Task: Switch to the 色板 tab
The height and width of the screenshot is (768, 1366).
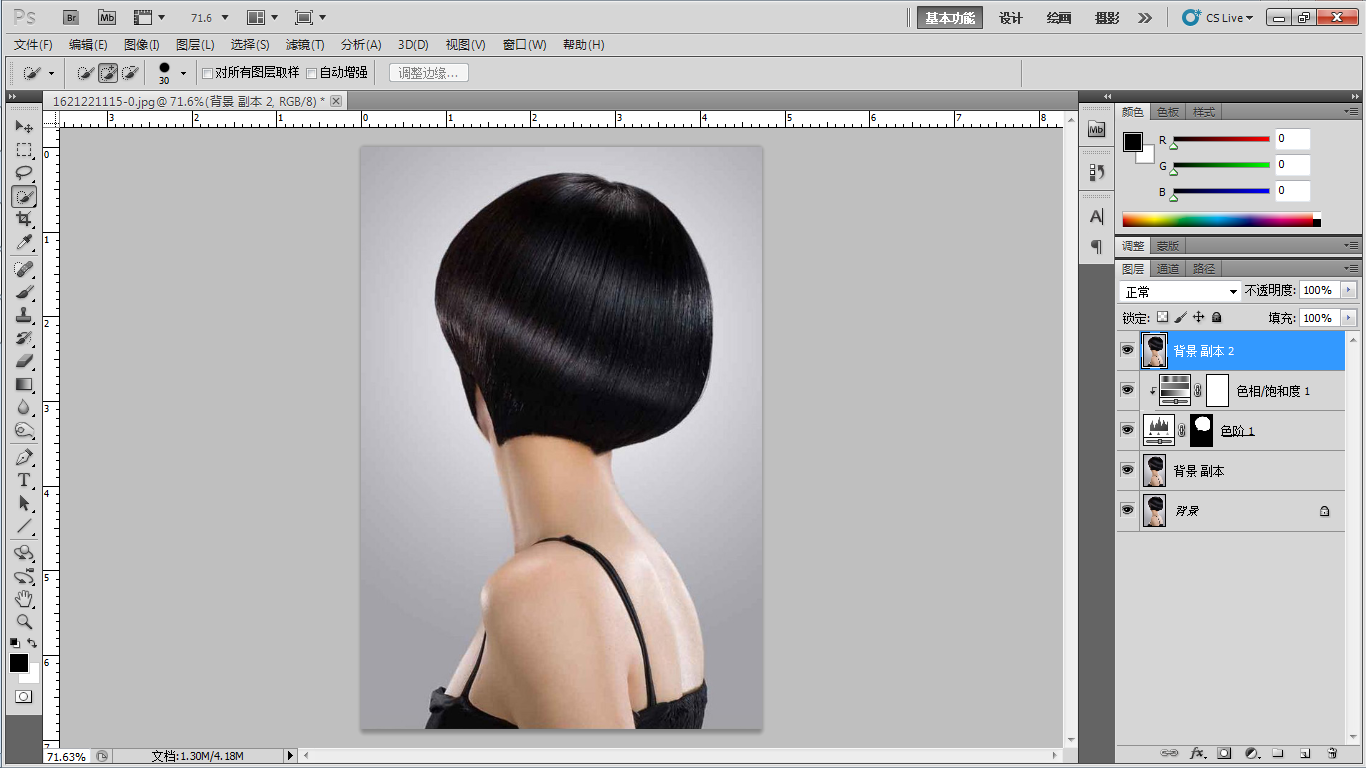Action: 1168,112
